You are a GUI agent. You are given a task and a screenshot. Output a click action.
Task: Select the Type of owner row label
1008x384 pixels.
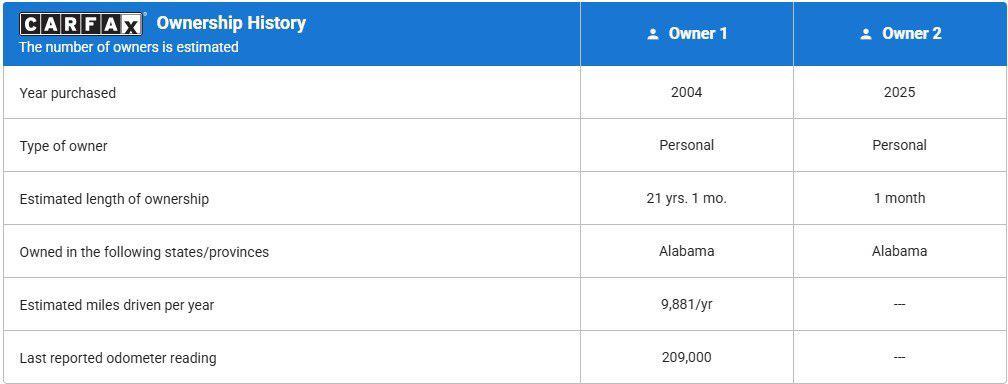coord(63,146)
